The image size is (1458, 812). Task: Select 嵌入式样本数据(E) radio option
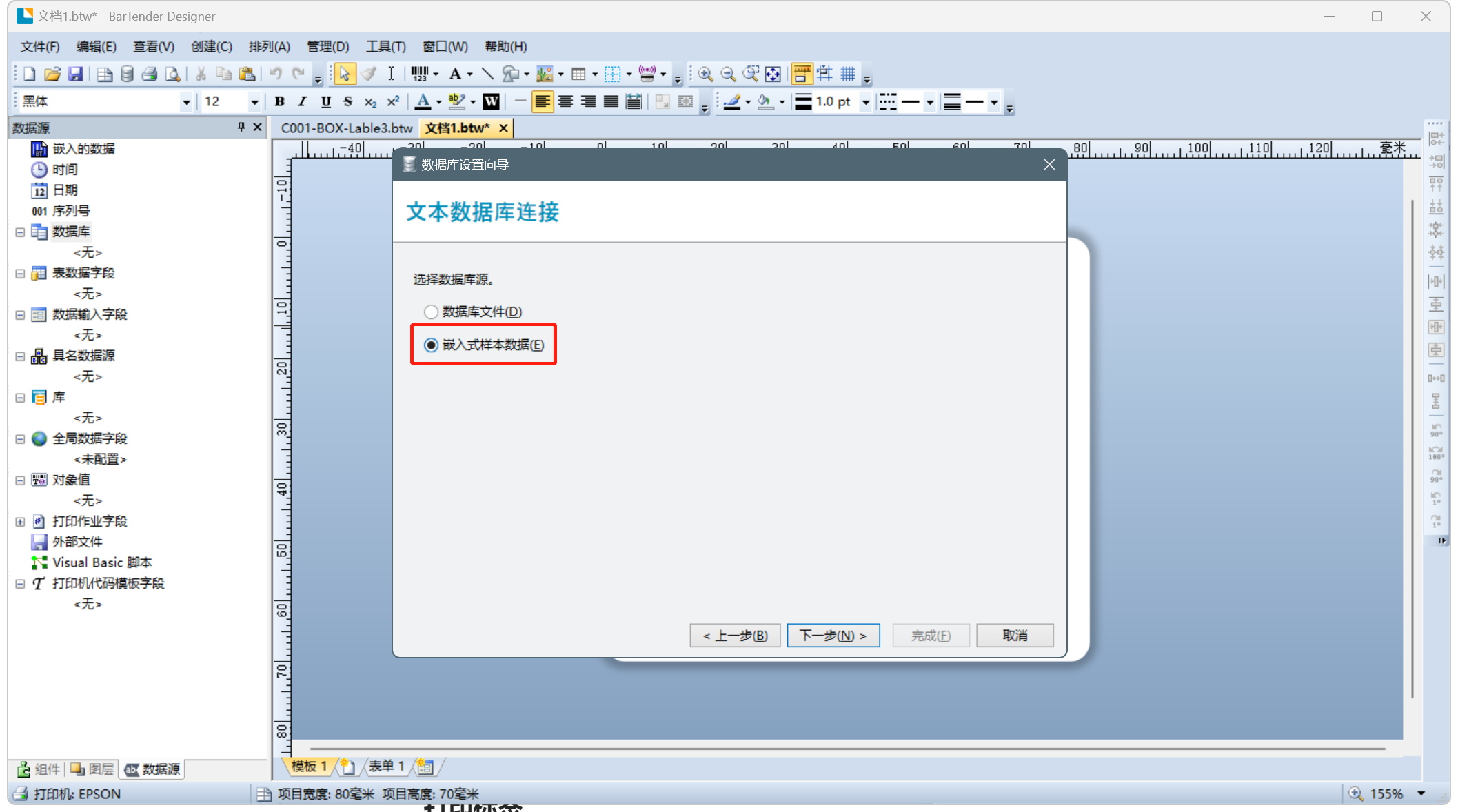tap(431, 345)
